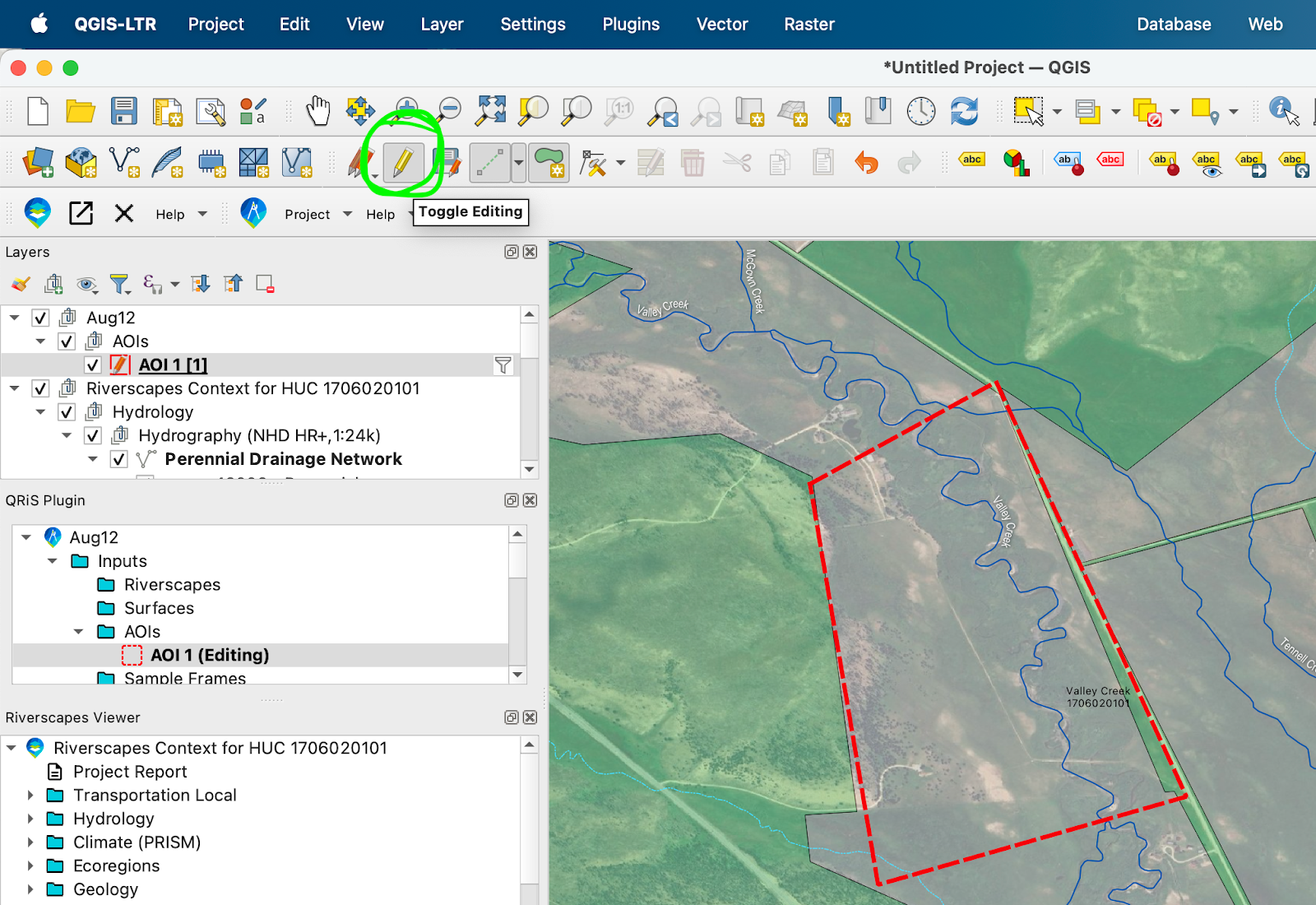Uncheck Riverscapes Context for HUC 1706020101 layer group
1316x905 pixels.
[40, 388]
